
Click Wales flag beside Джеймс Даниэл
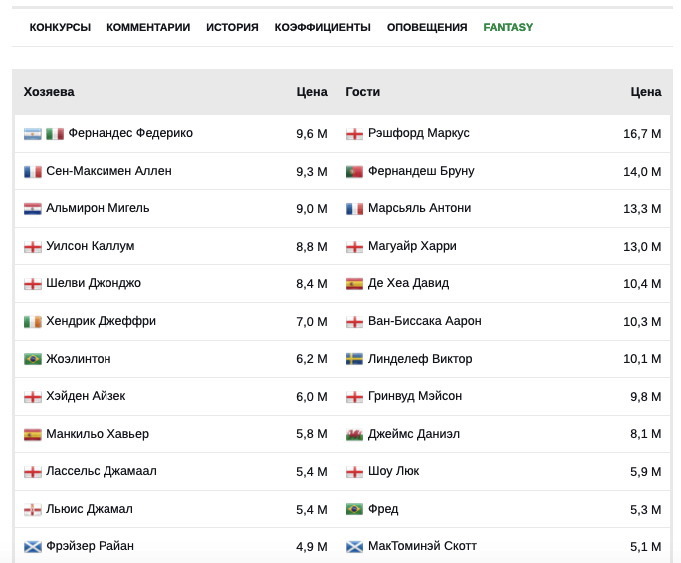(354, 434)
